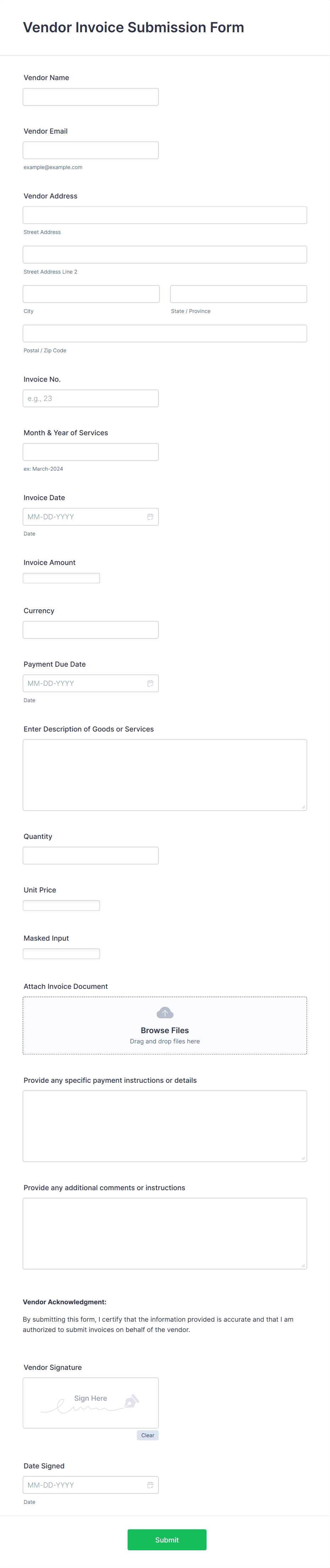Image resolution: width=330 pixels, height=1568 pixels.
Task: Click the Unit Price field
Action: pos(61,905)
